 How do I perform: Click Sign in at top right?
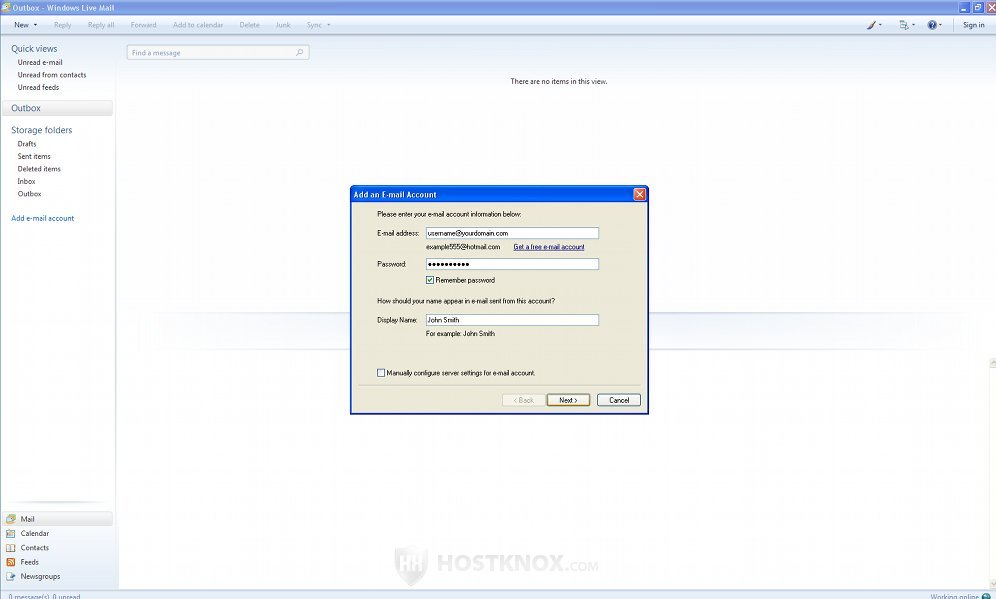click(x=973, y=25)
